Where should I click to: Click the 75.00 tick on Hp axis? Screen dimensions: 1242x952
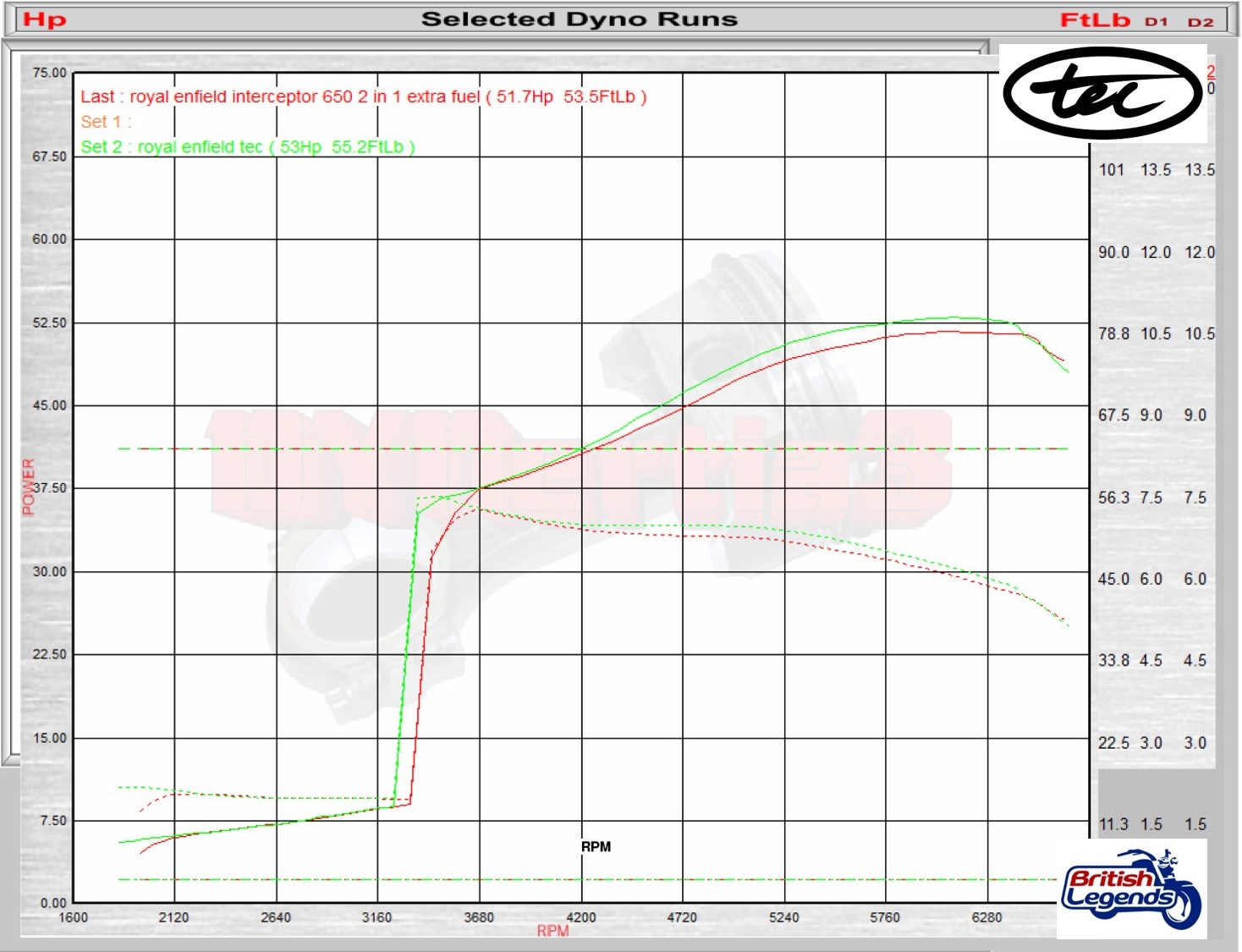(x=49, y=73)
